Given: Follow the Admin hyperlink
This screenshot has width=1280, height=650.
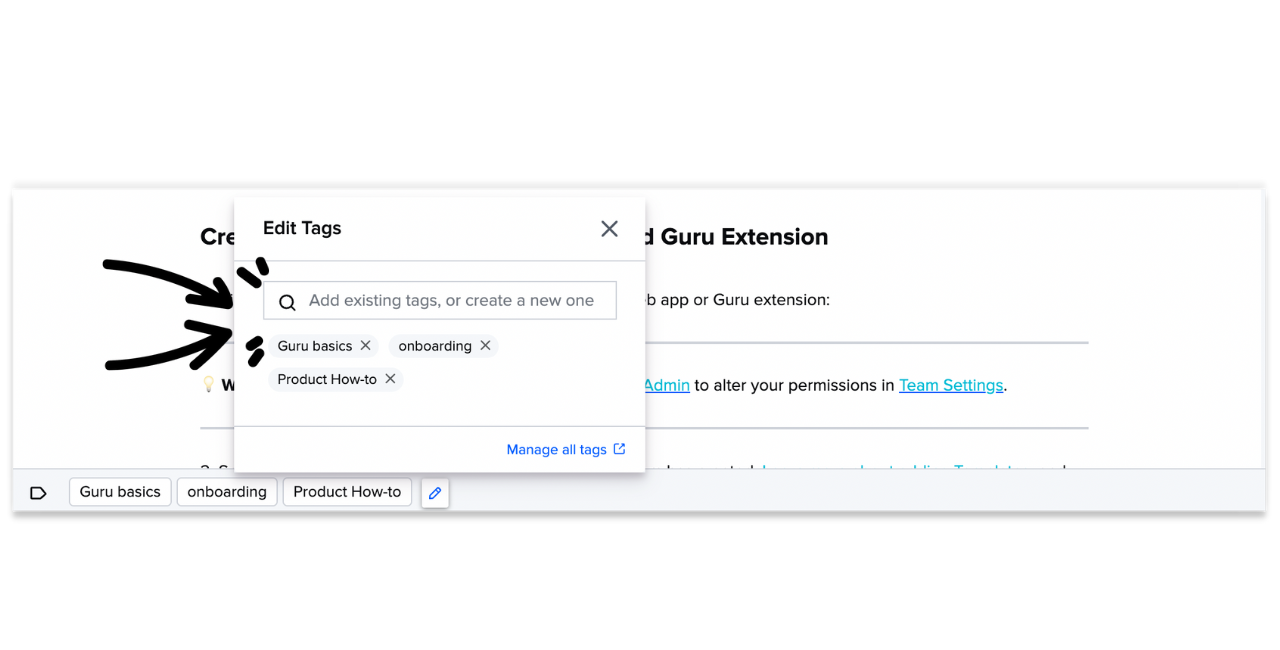Looking at the screenshot, I should tap(666, 385).
